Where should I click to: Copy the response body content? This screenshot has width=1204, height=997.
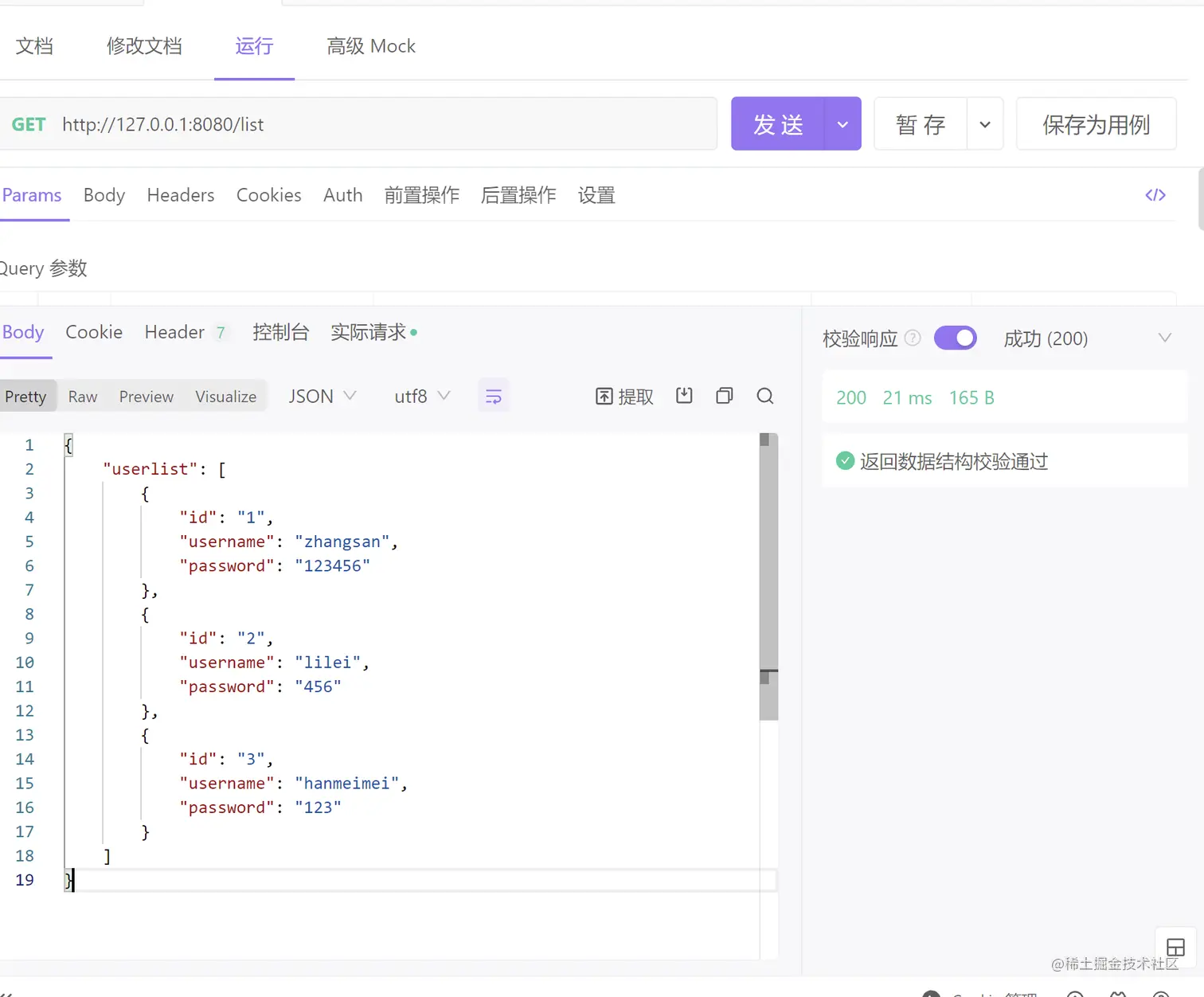[725, 396]
